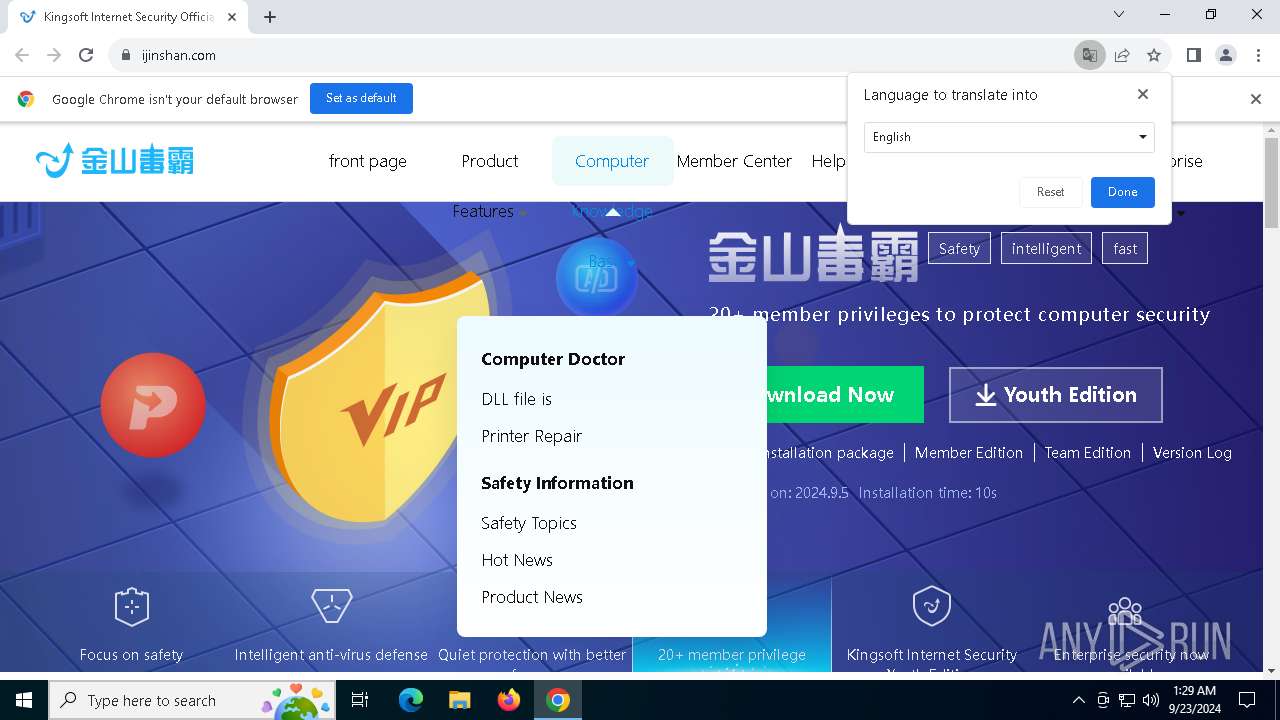The image size is (1280, 720).
Task: Click the VIP shield graphic
Action: (385, 400)
